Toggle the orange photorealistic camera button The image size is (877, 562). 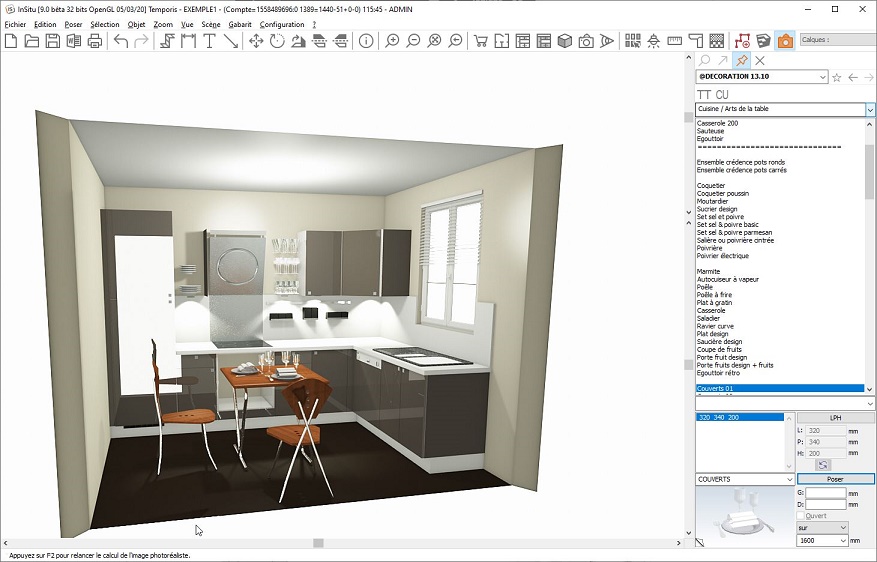pos(785,41)
